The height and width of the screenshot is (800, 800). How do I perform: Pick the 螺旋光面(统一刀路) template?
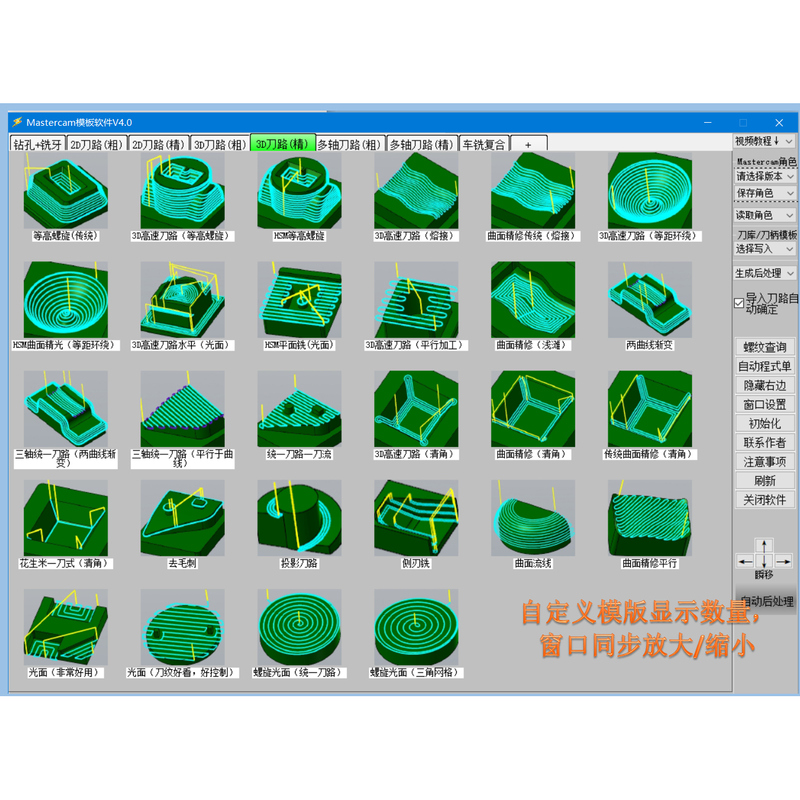coord(299,628)
